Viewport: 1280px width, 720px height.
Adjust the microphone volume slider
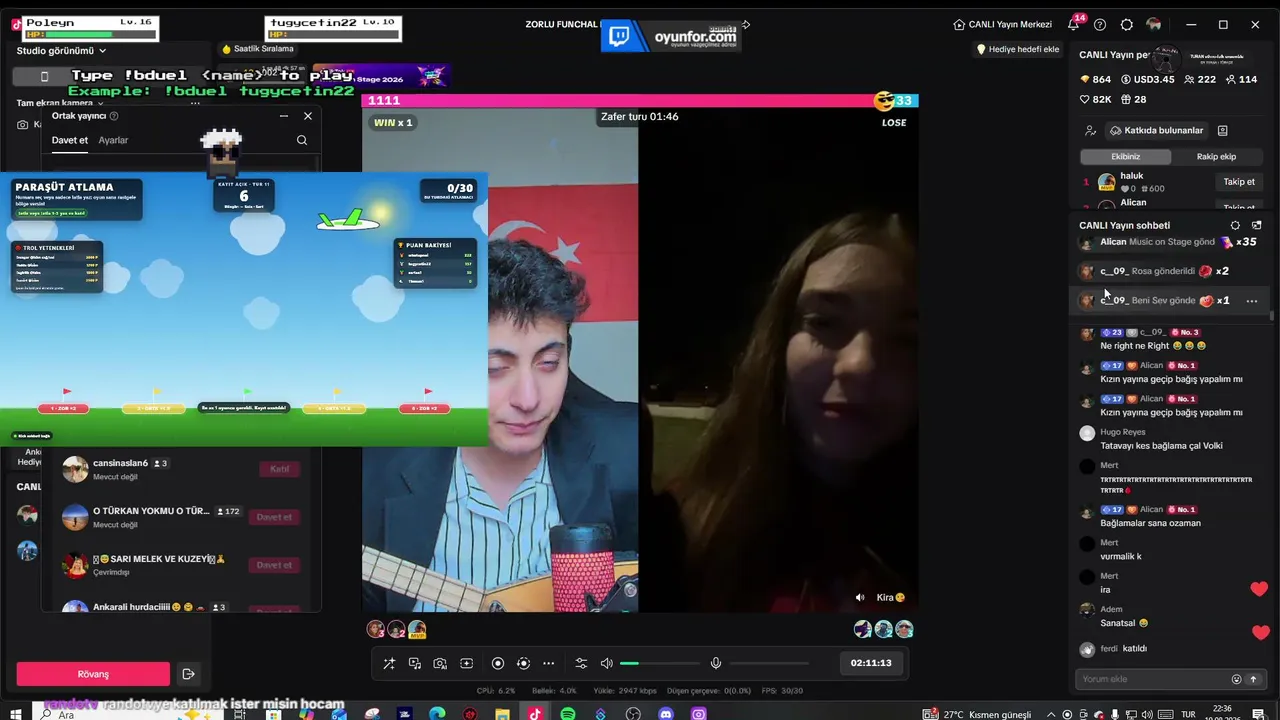click(x=768, y=663)
